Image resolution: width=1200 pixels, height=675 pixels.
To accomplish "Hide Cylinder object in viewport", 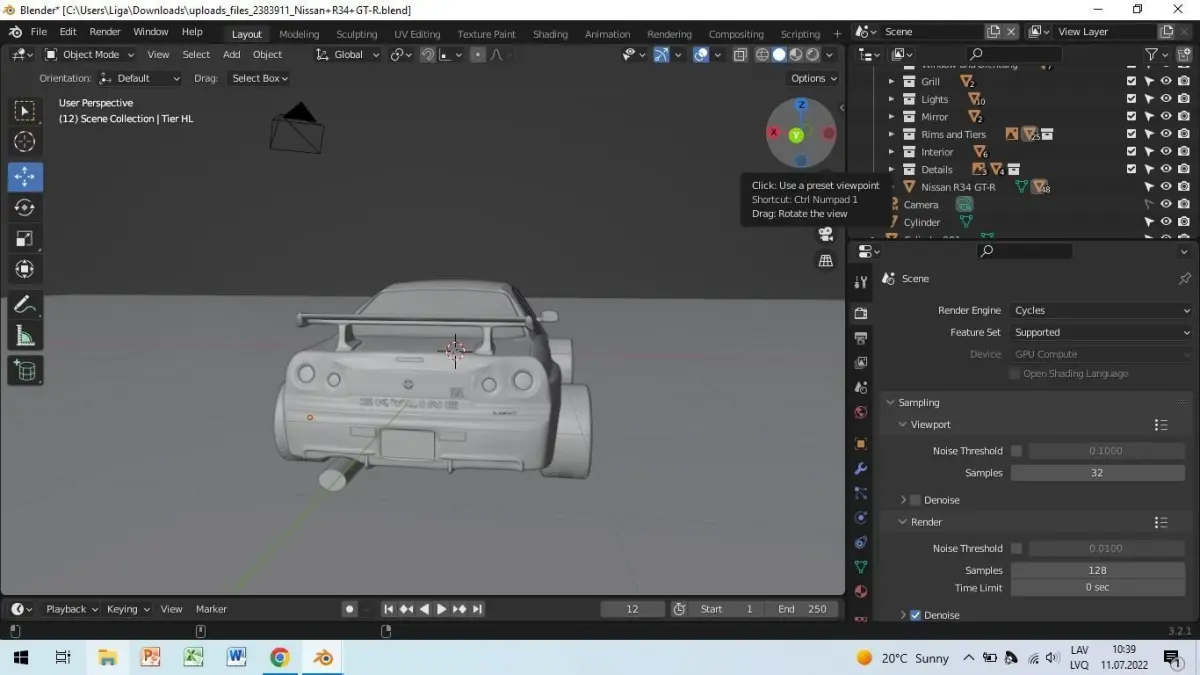I will point(1166,222).
